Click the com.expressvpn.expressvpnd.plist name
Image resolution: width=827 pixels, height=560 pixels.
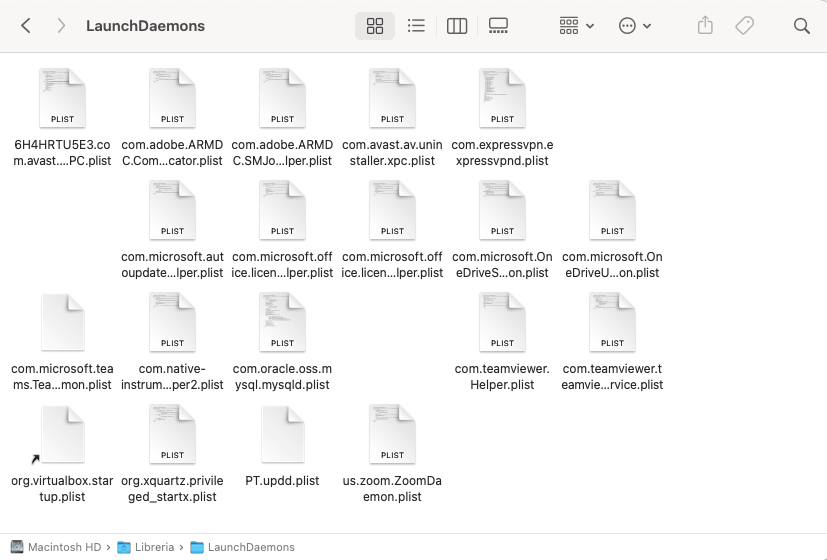[502, 152]
